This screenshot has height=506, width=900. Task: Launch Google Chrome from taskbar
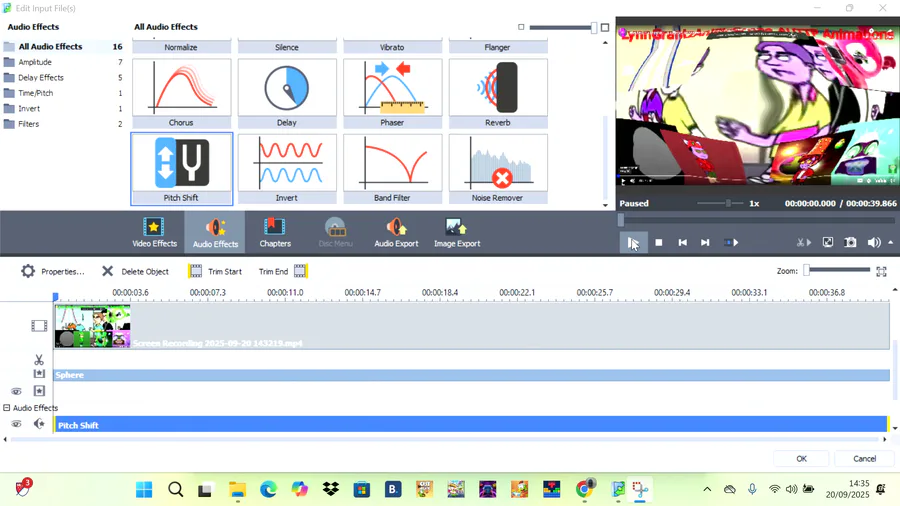584,489
